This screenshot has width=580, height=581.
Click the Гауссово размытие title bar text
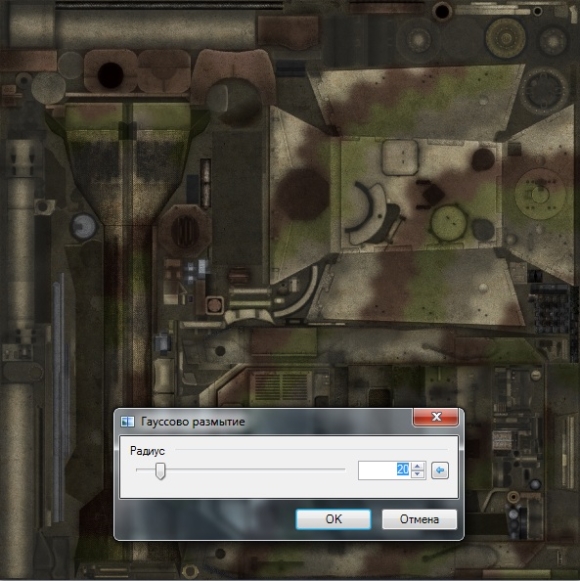(x=193, y=422)
